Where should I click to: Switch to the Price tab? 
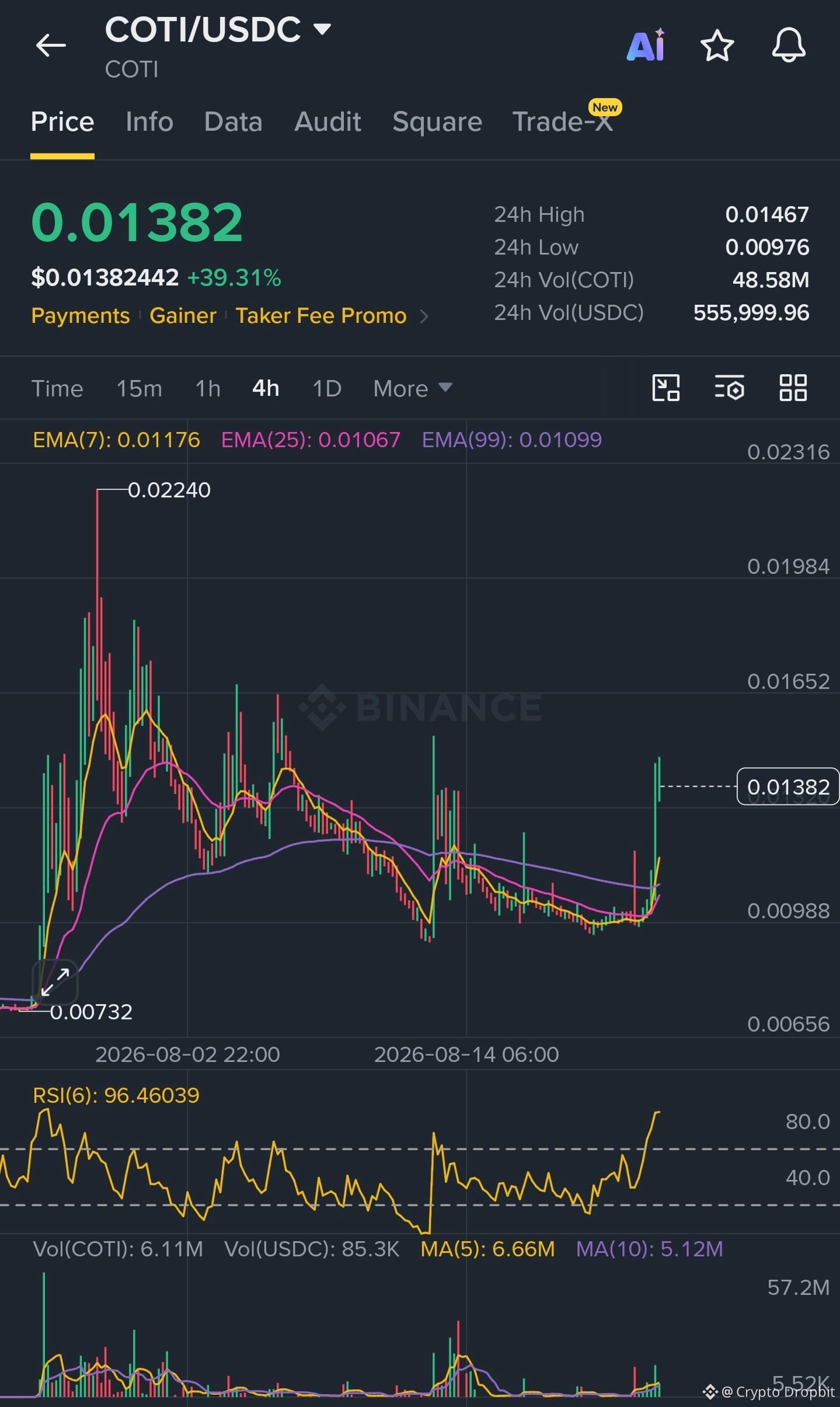tap(62, 122)
